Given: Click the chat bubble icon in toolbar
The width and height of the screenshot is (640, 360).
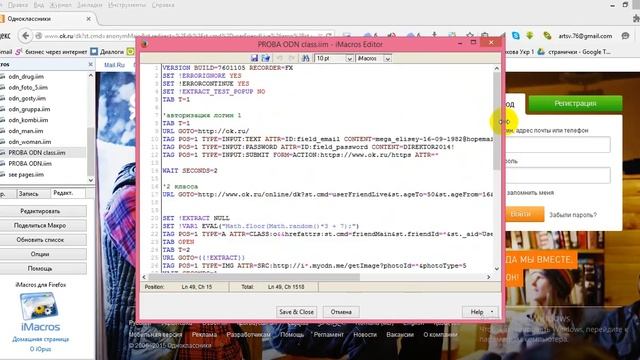Looking at the screenshot, I should 625,36.
